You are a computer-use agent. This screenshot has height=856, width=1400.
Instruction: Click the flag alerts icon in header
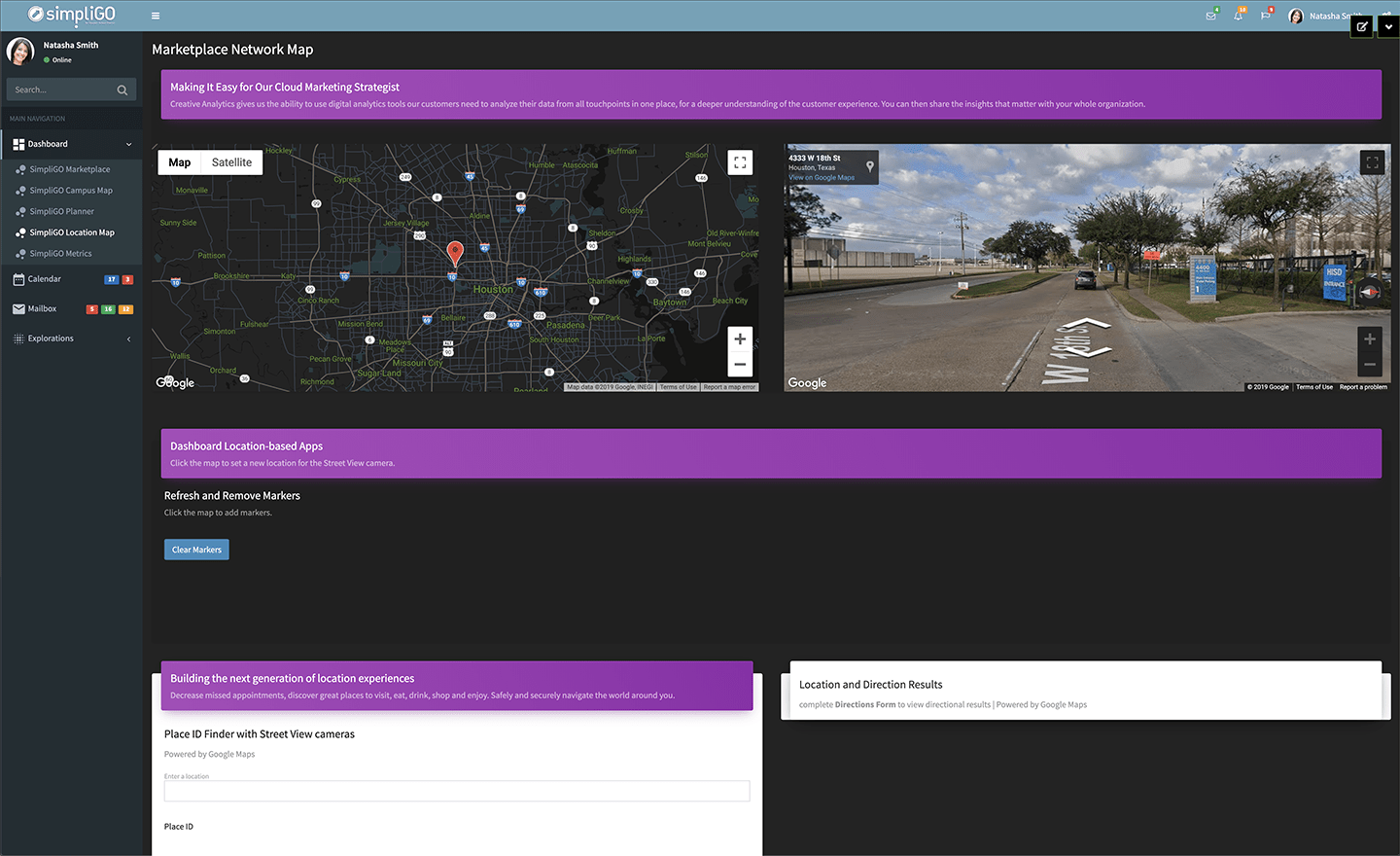pyautogui.click(x=1265, y=16)
